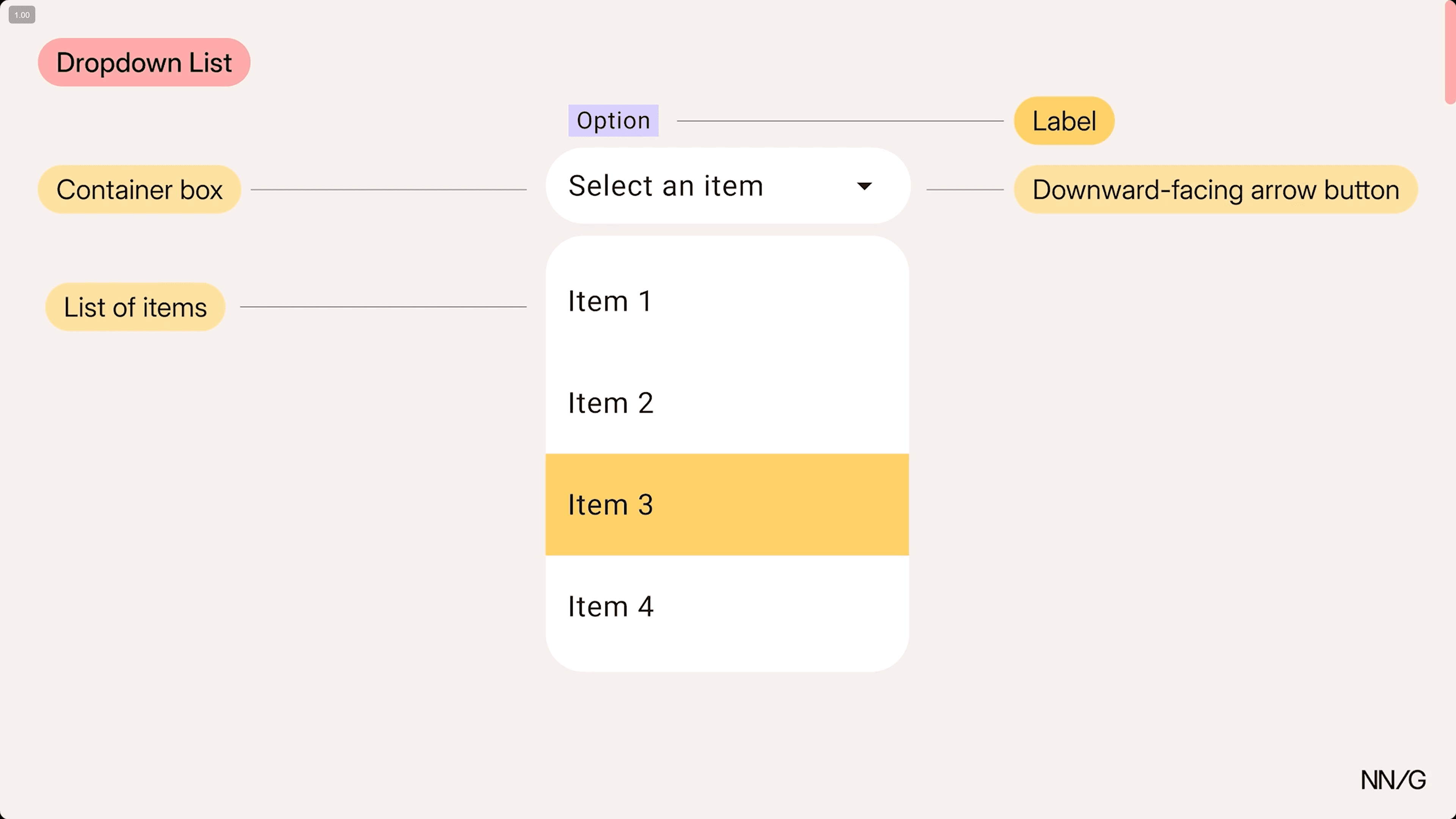
Task: Click the yellow 'Label' annotation tag
Action: (x=1064, y=121)
